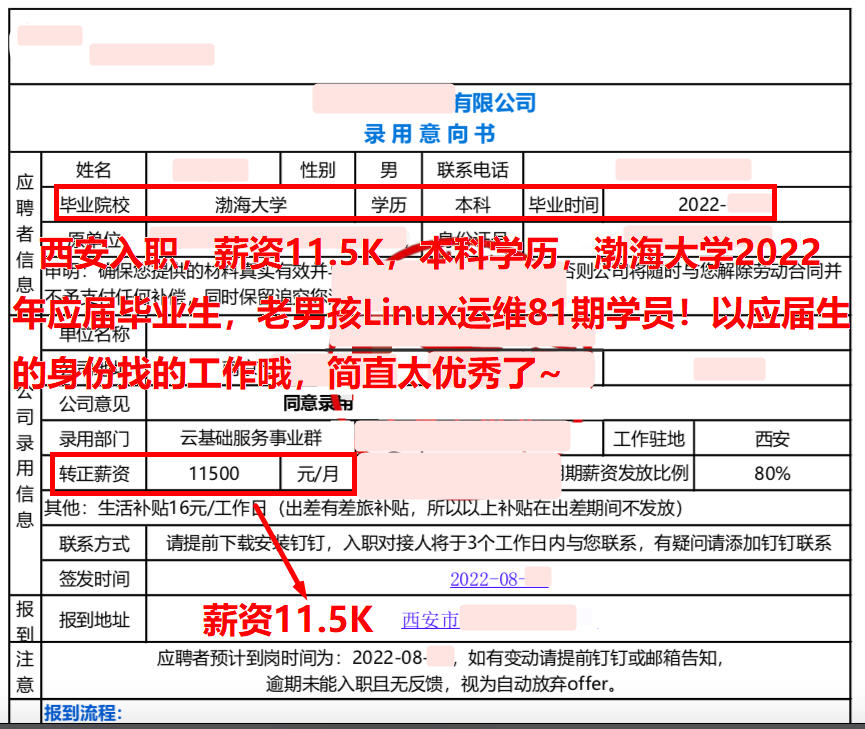Select the 本科 education value cell
This screenshot has height=729, width=865.
click(x=473, y=205)
